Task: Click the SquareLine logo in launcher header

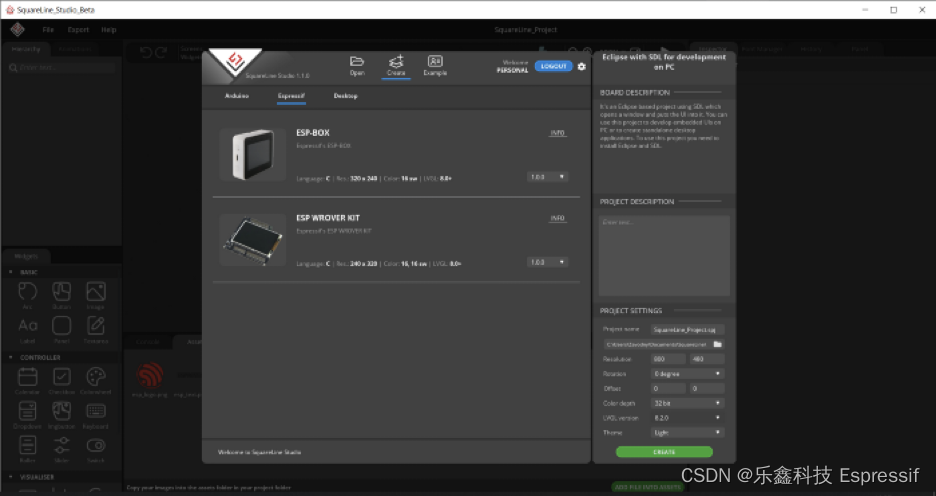Action: click(235, 61)
